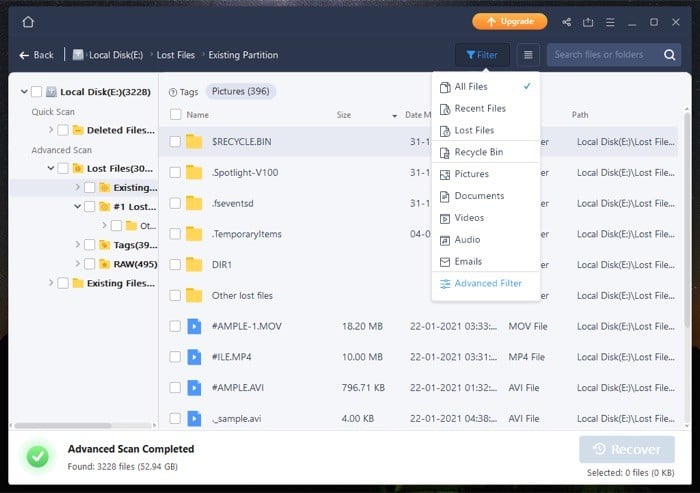Viewport: 700px width, 493px height.
Task: Click the search magnifier icon
Action: pos(669,55)
